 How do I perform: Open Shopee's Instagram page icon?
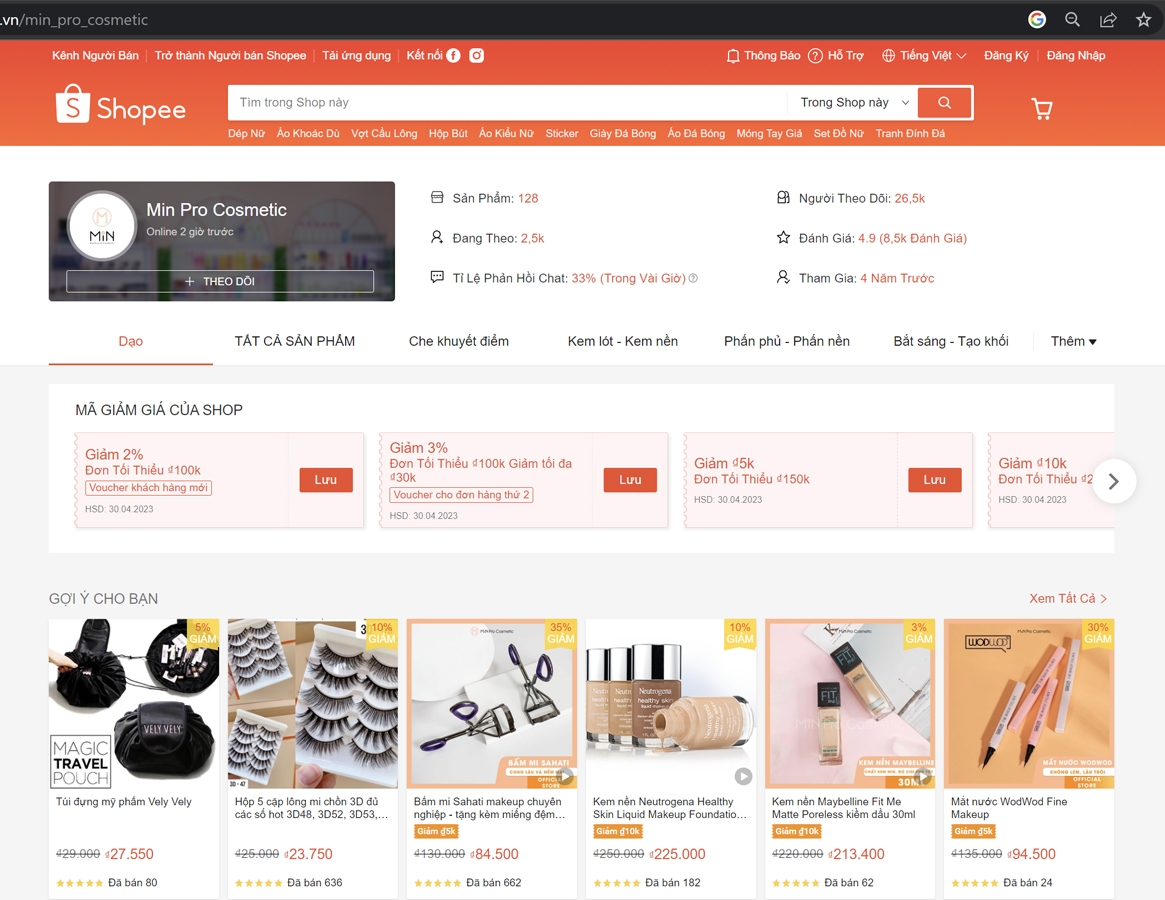(476, 56)
